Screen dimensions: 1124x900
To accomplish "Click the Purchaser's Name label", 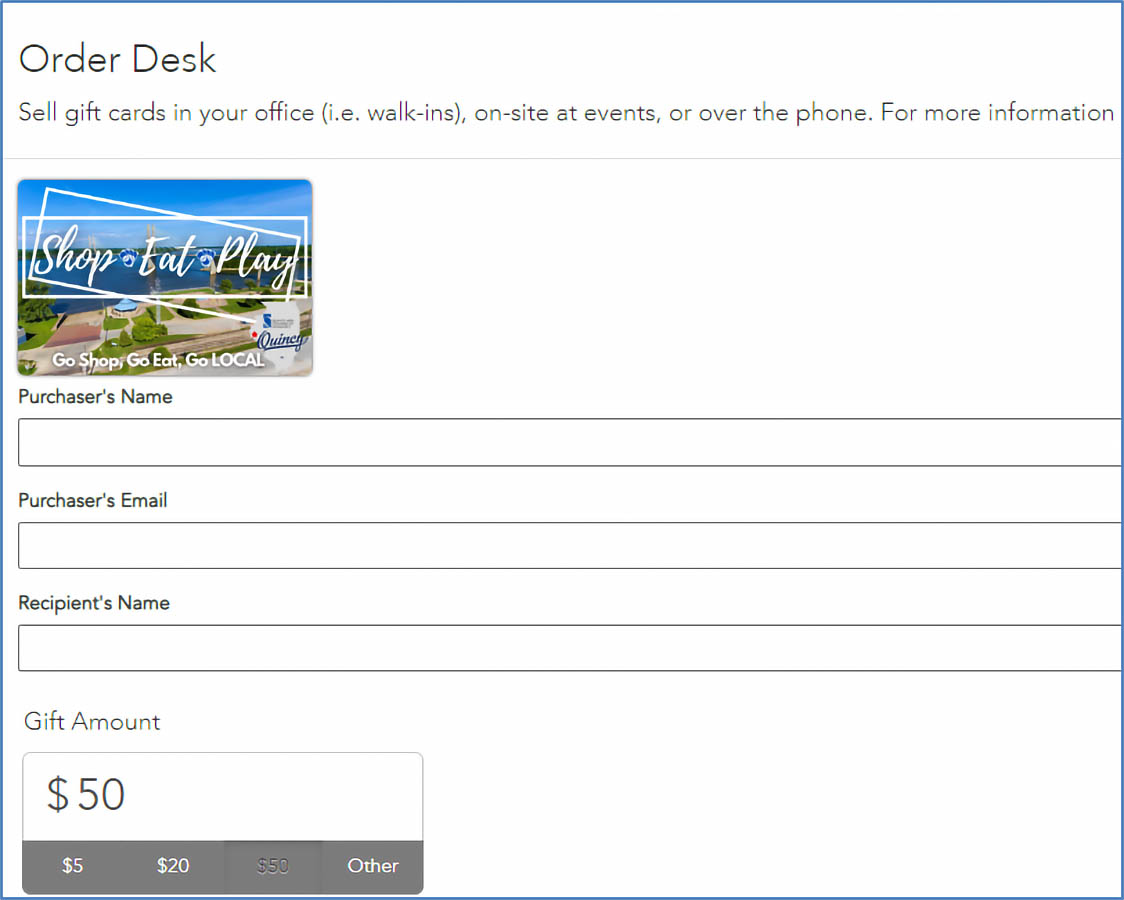I will 95,397.
